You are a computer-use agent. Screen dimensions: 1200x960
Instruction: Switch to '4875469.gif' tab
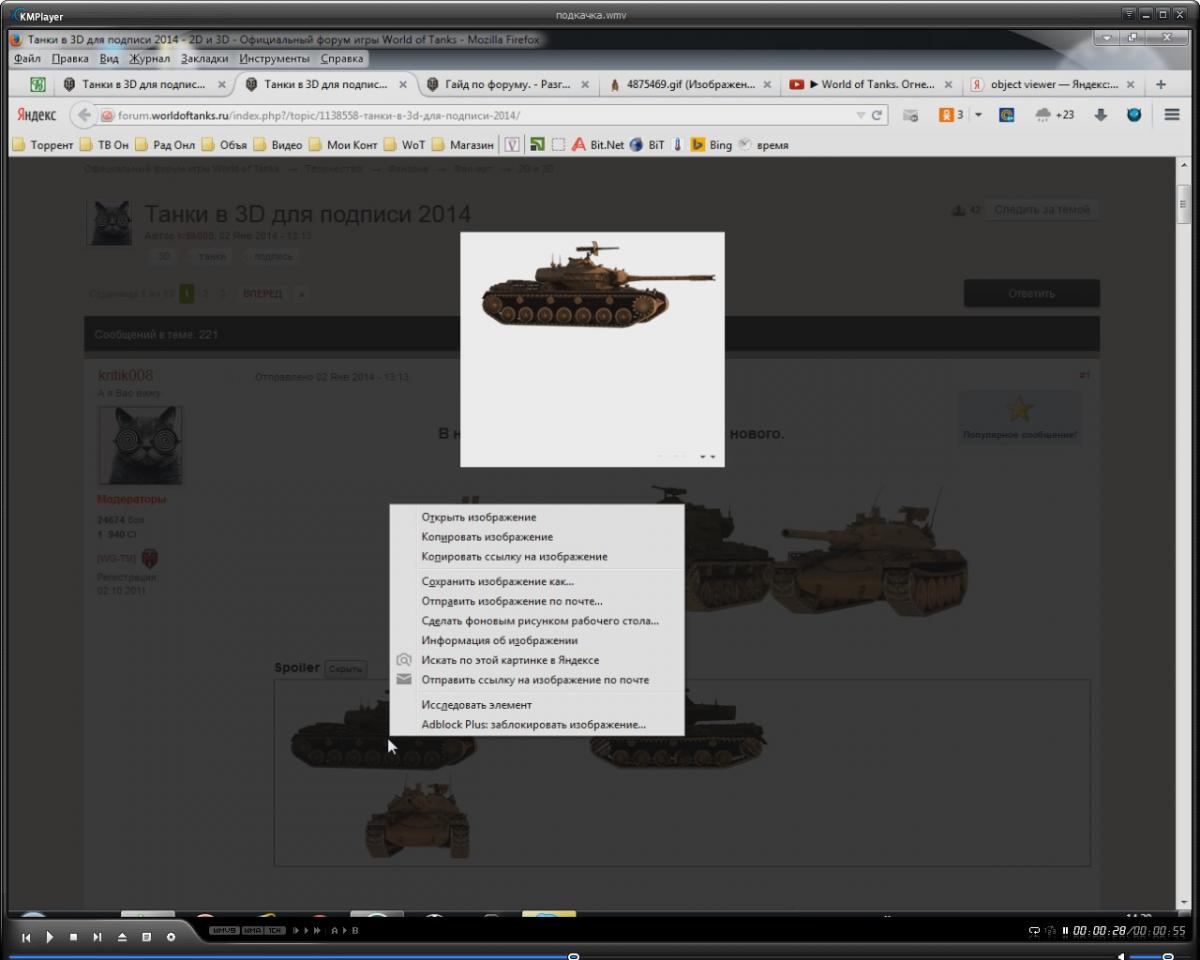coord(690,85)
